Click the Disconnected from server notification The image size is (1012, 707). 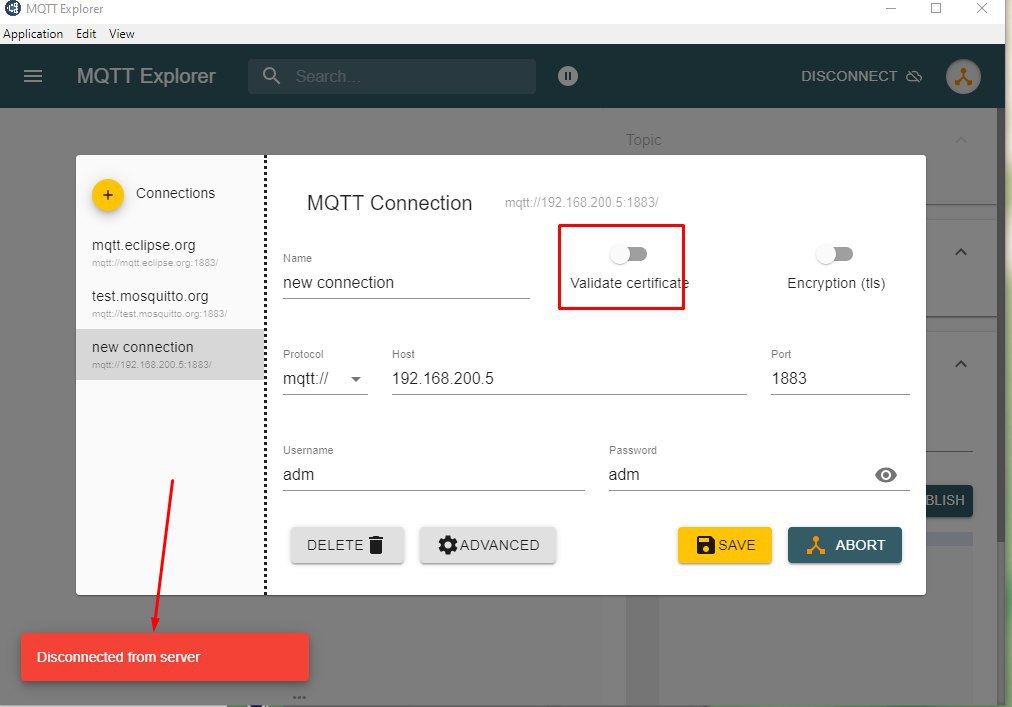[165, 657]
